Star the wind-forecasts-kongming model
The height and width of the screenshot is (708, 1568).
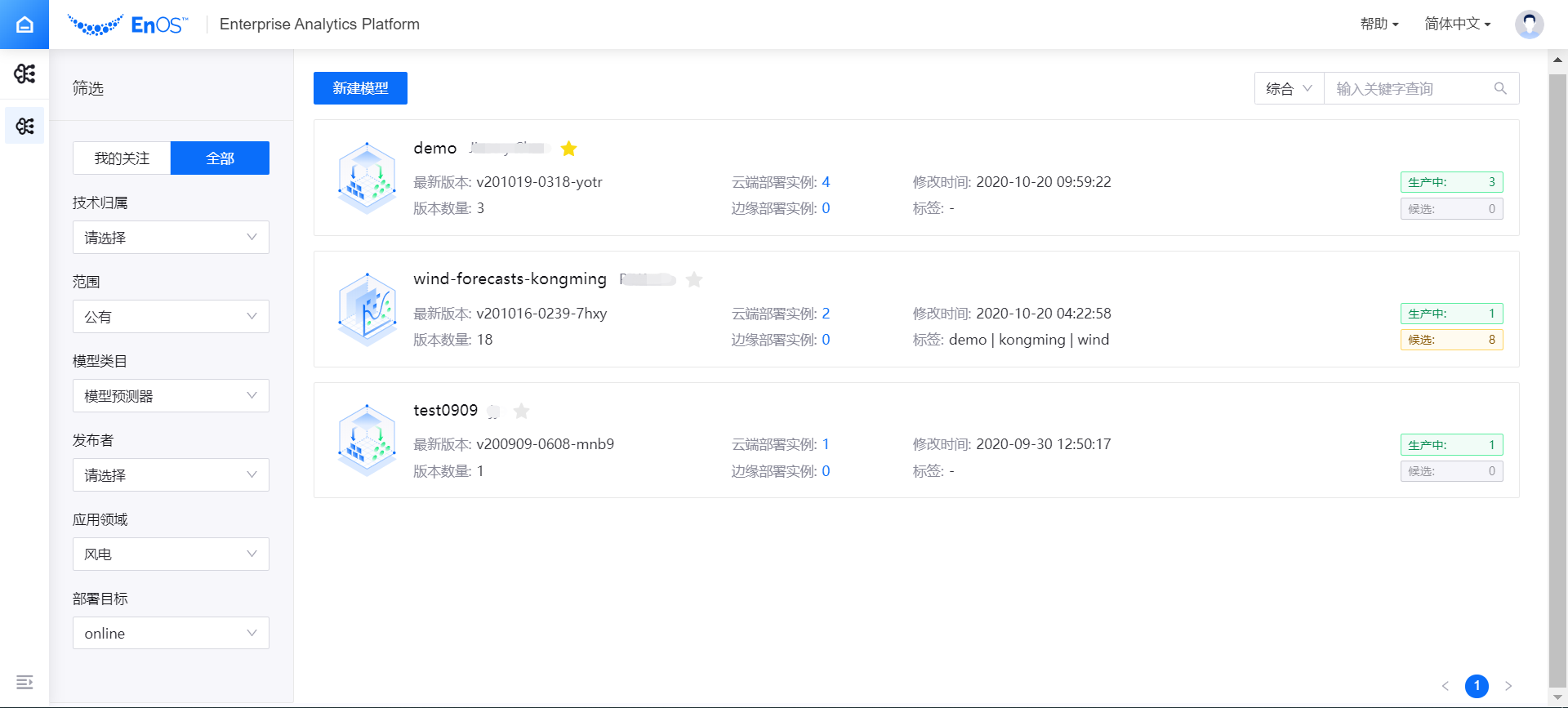pos(694,280)
